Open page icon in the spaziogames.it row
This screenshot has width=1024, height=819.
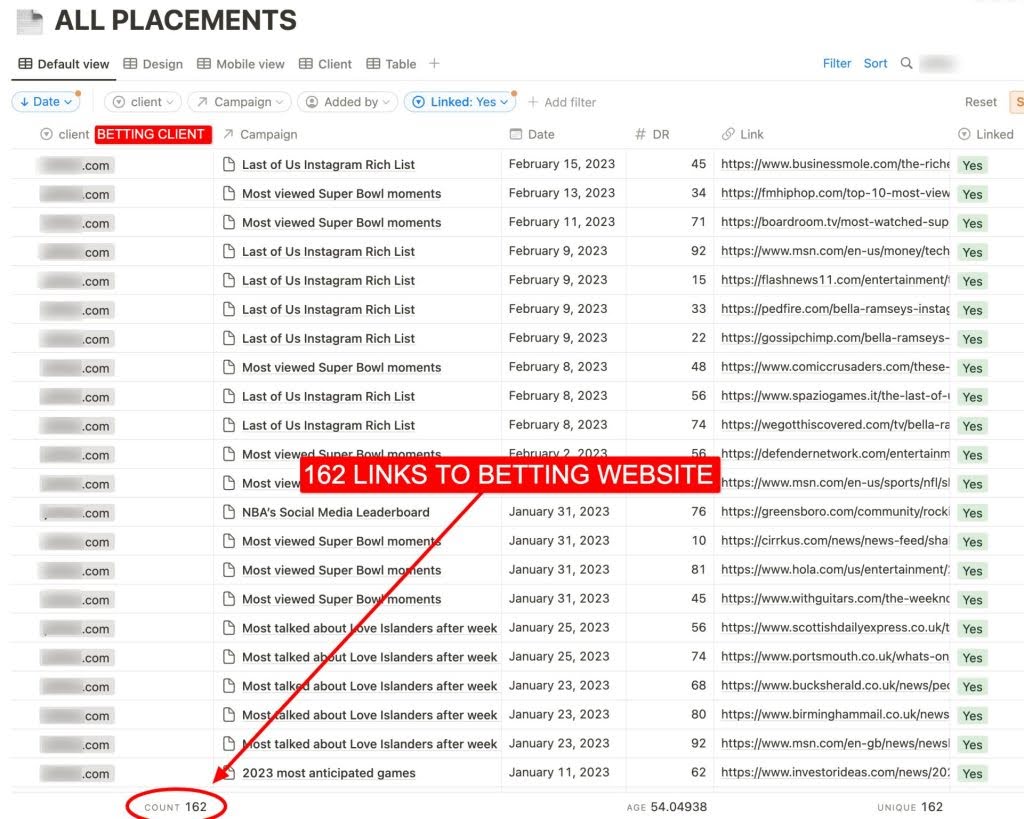click(x=229, y=396)
